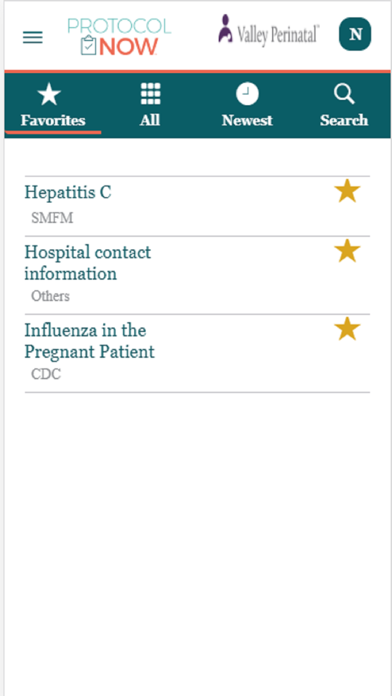The width and height of the screenshot is (392, 696).
Task: Open the user profile N avatar
Action: (355, 34)
